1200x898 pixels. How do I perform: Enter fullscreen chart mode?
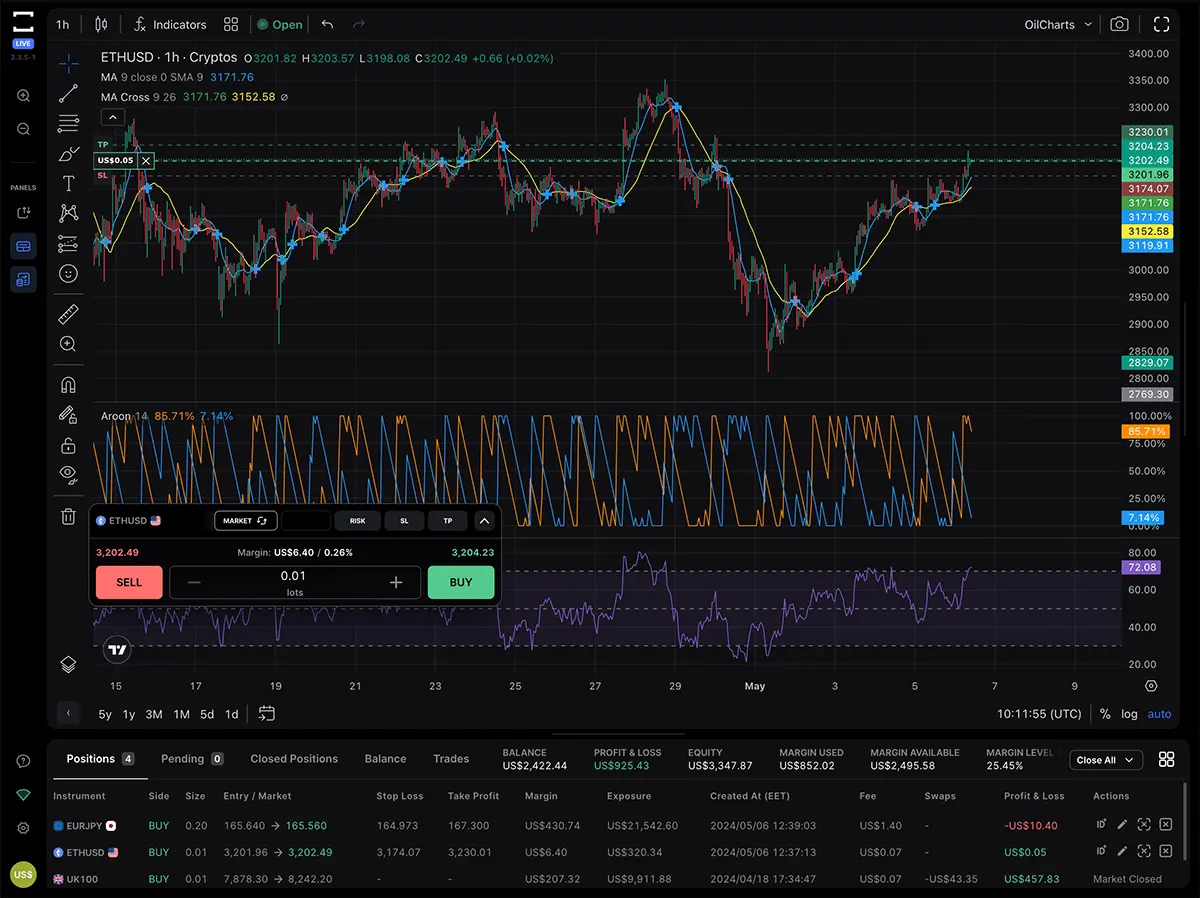pos(1161,24)
